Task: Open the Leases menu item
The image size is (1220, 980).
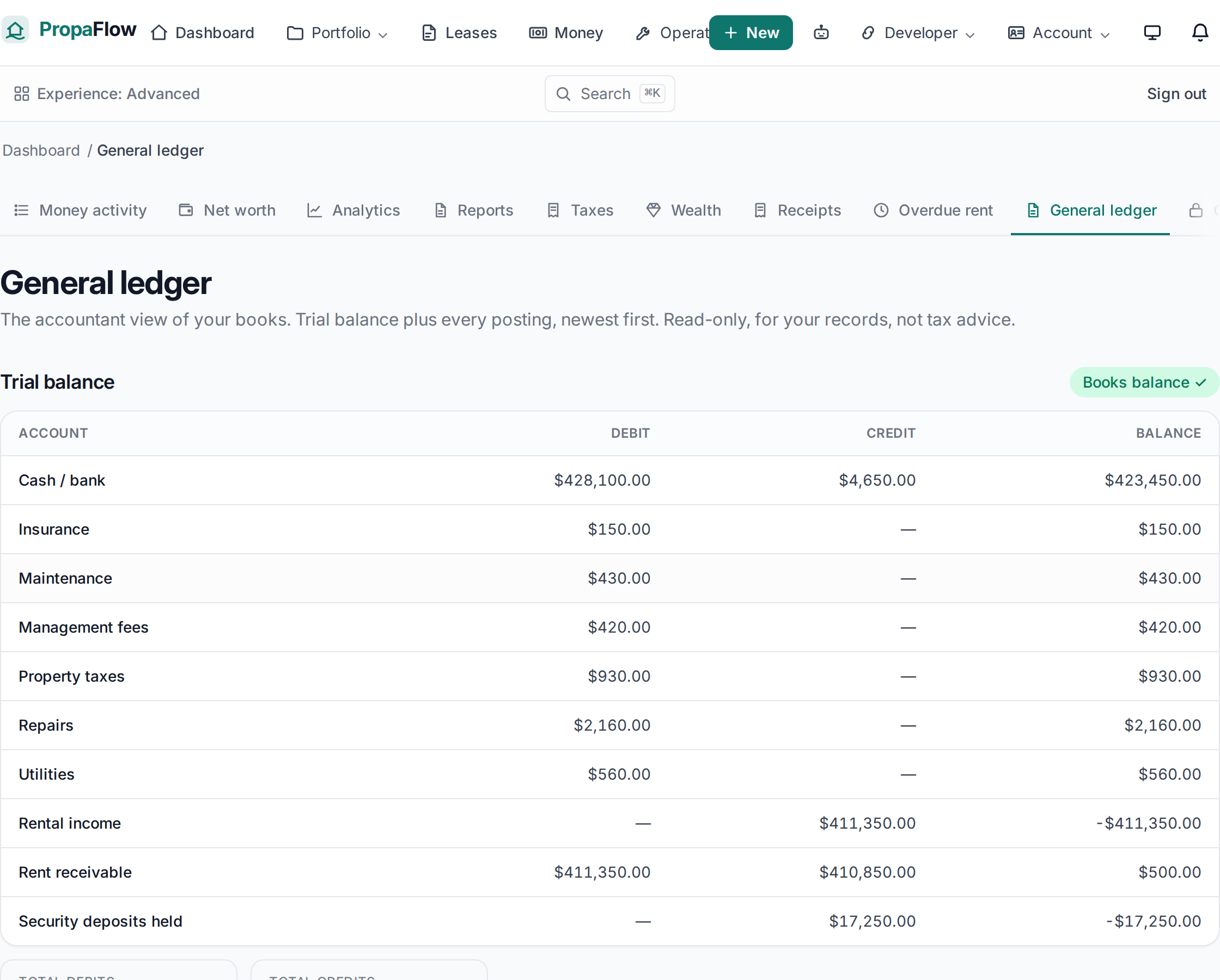Action: coord(460,33)
